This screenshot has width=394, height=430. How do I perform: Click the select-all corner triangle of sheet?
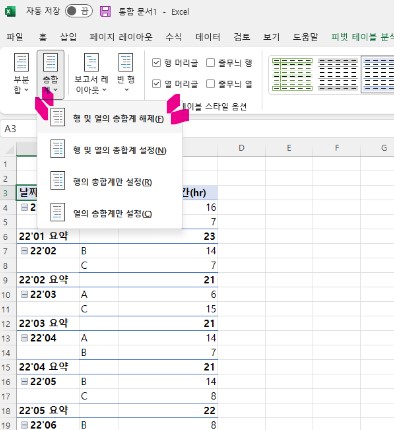tap(9, 149)
